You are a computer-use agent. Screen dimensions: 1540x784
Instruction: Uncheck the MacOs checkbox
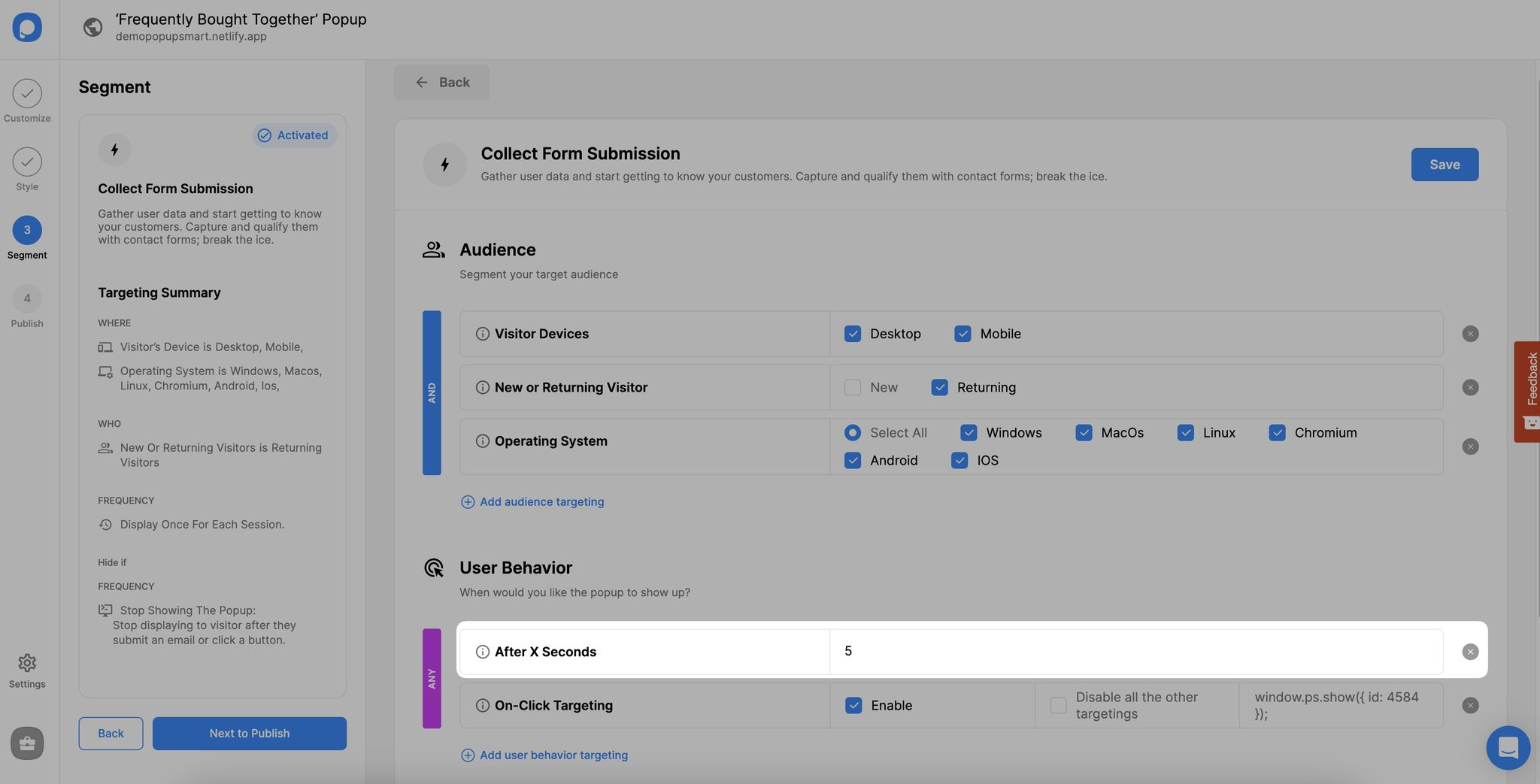point(1084,432)
